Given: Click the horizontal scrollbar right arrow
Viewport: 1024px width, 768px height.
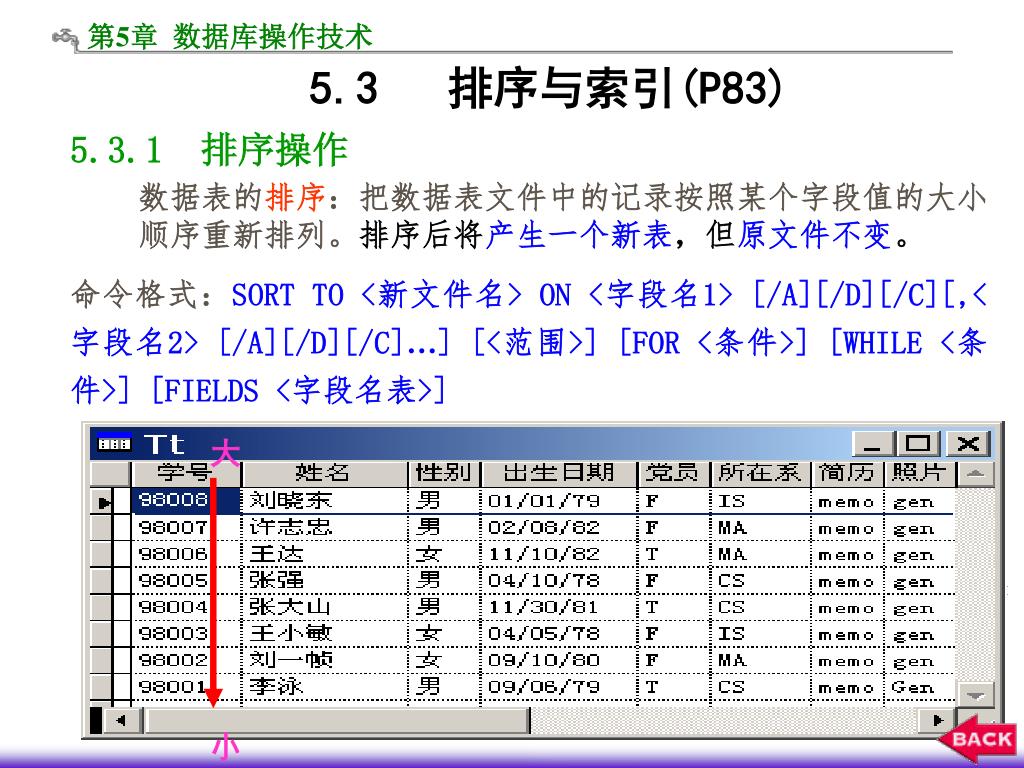Looking at the screenshot, I should coord(938,720).
